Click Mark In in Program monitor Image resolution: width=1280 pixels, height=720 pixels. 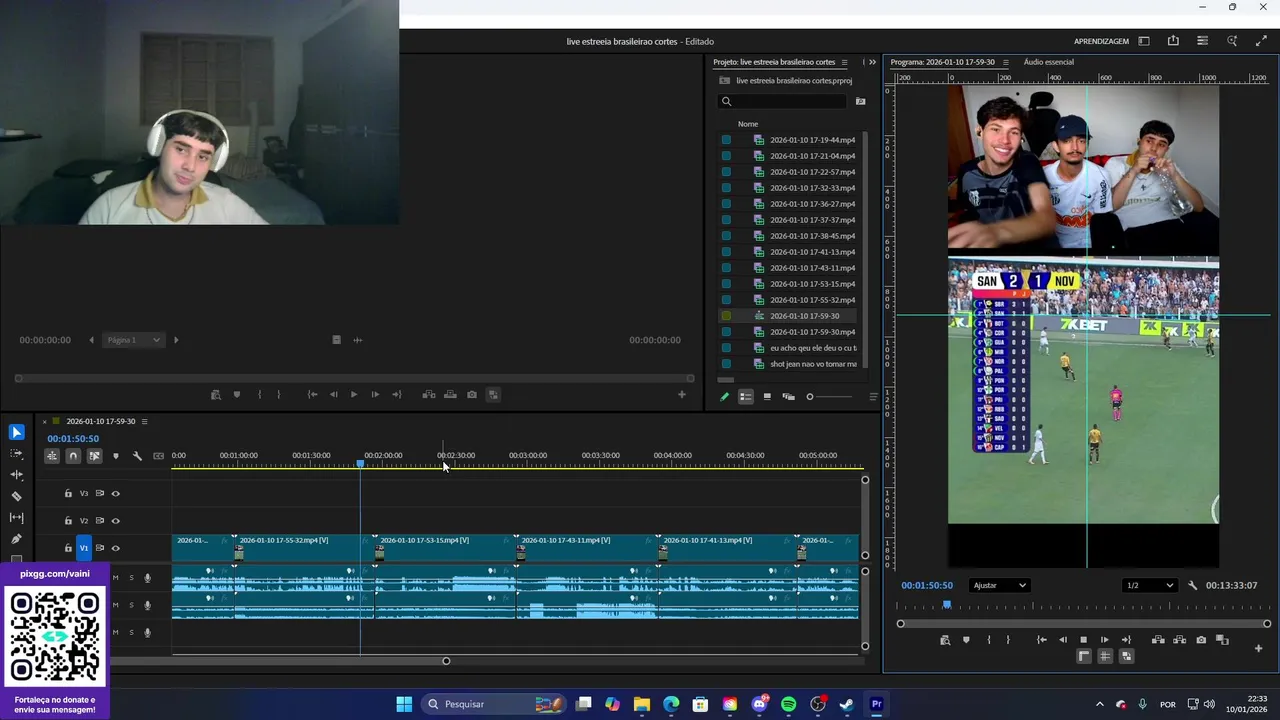[989, 640]
